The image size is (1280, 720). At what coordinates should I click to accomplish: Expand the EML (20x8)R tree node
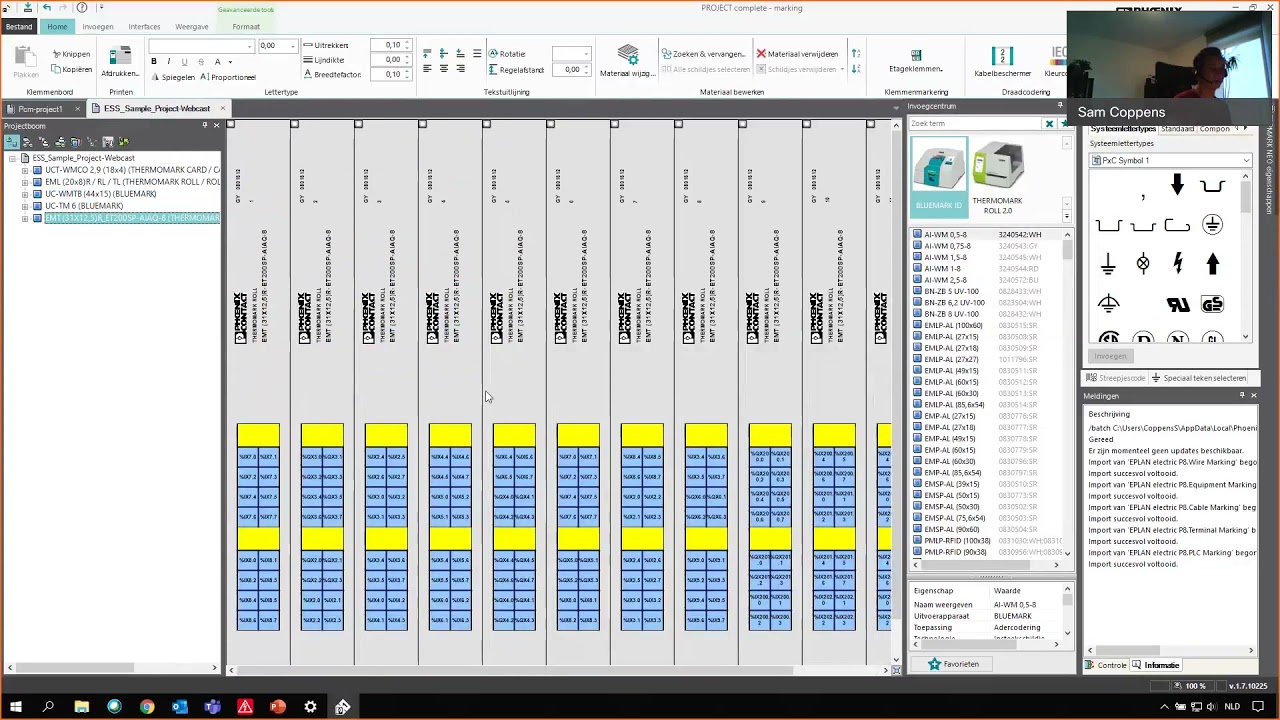click(x=25, y=182)
